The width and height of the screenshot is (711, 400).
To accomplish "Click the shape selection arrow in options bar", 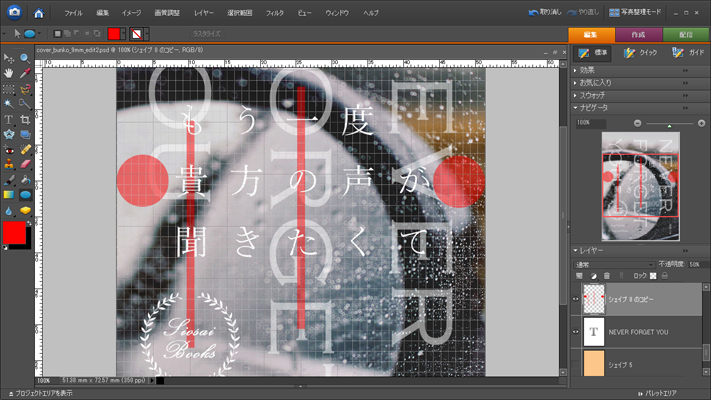I will (x=17, y=34).
